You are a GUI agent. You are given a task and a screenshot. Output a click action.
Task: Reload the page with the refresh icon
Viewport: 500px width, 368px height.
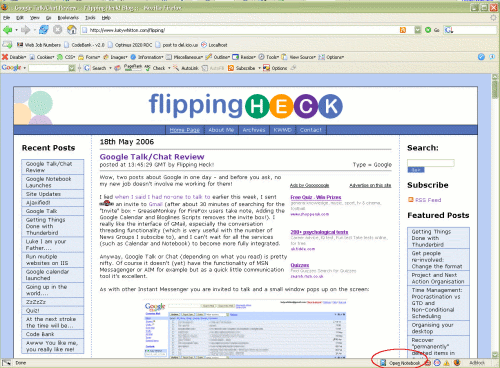point(44,30)
